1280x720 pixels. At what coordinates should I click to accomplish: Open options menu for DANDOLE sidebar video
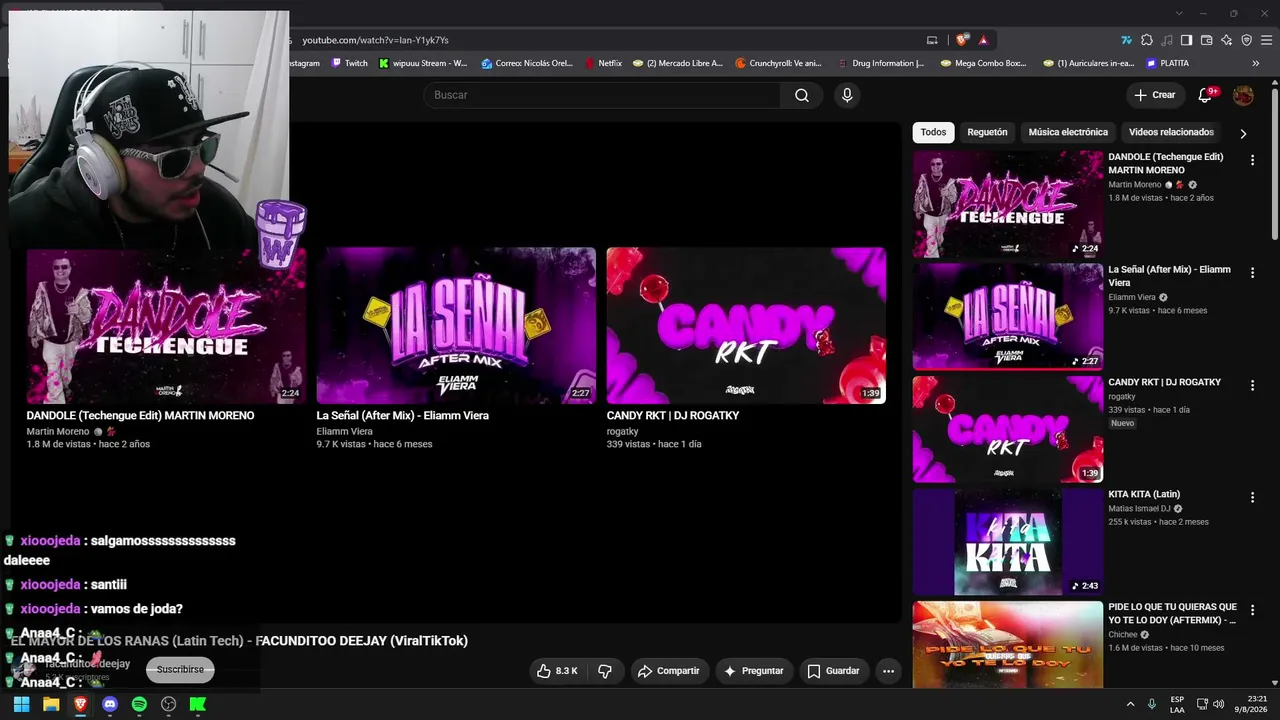pyautogui.click(x=1252, y=160)
